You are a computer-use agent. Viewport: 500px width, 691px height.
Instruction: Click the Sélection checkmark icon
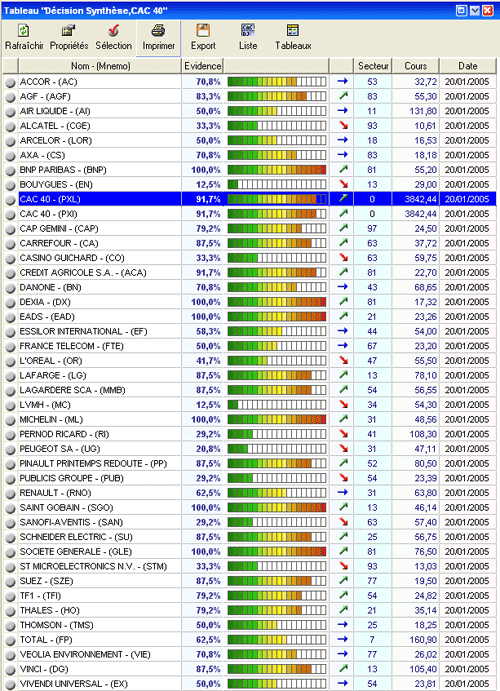point(114,30)
